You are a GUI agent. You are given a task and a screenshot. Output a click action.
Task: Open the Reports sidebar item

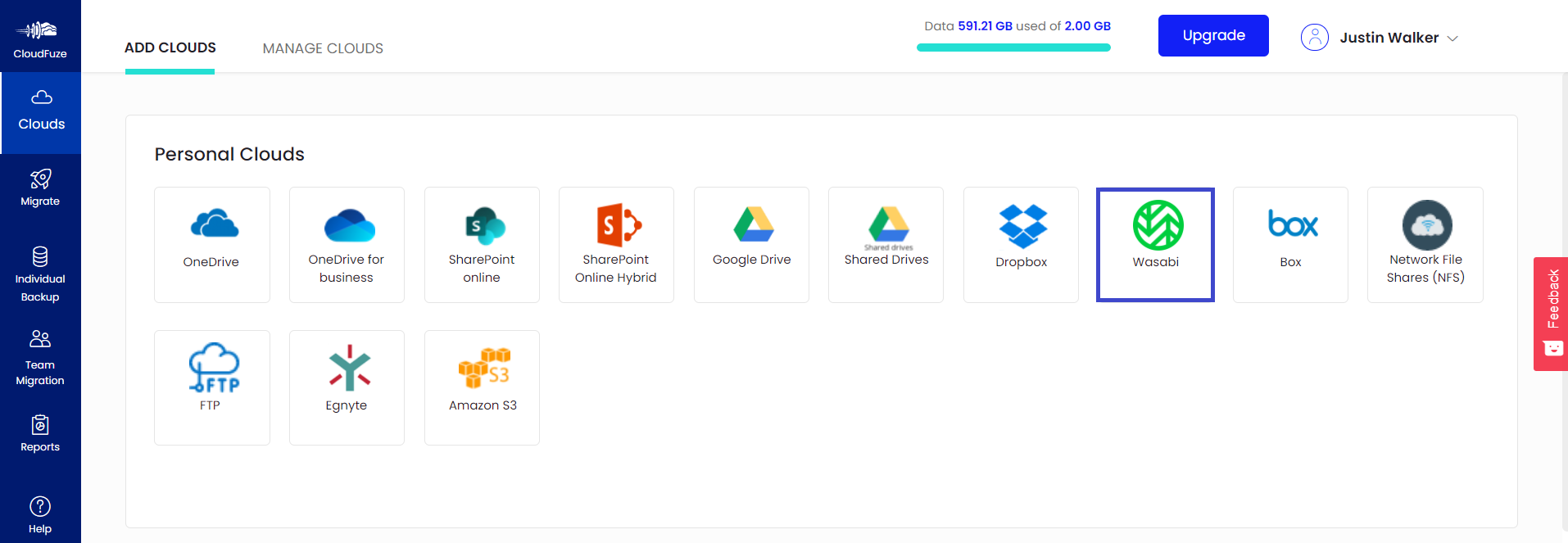point(40,434)
